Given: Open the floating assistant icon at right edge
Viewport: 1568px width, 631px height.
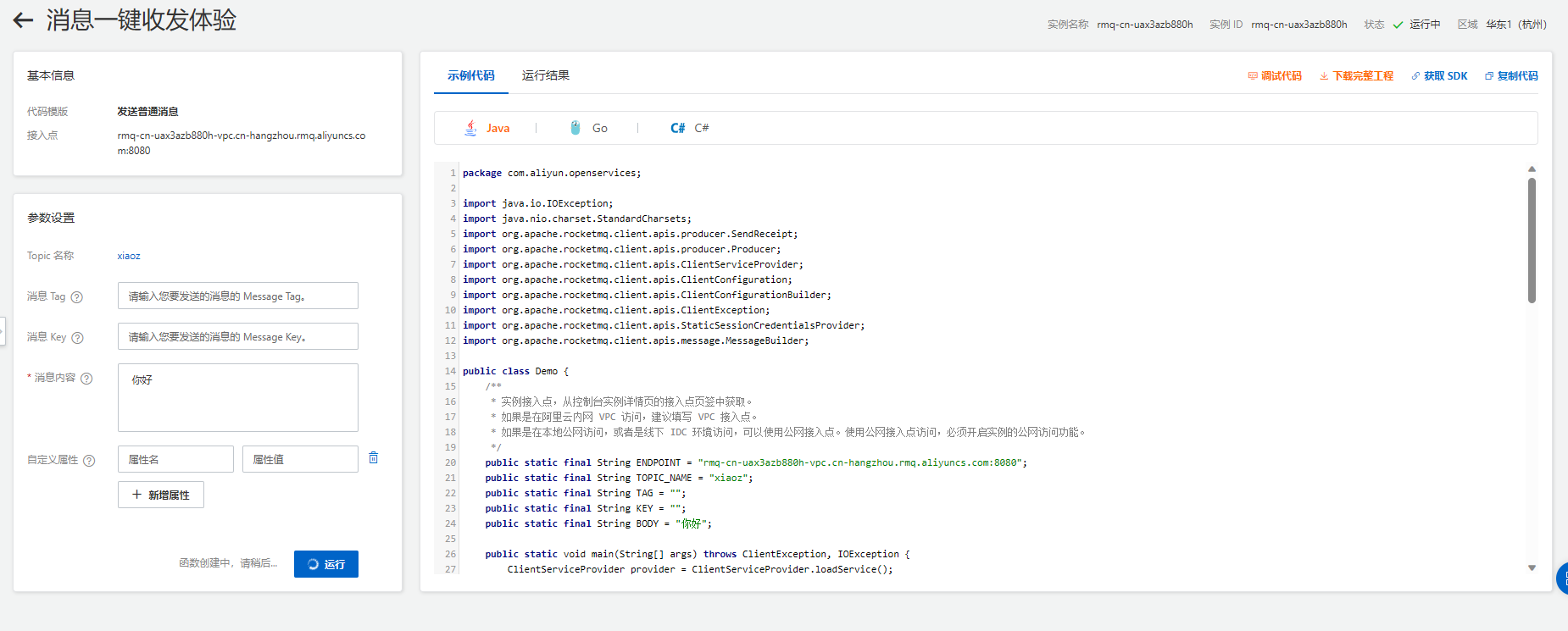Looking at the screenshot, I should pos(1562,578).
